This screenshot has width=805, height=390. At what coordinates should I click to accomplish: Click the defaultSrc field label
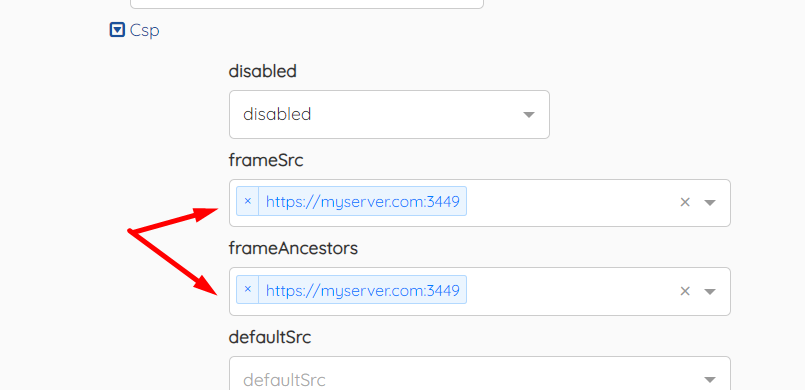270,338
